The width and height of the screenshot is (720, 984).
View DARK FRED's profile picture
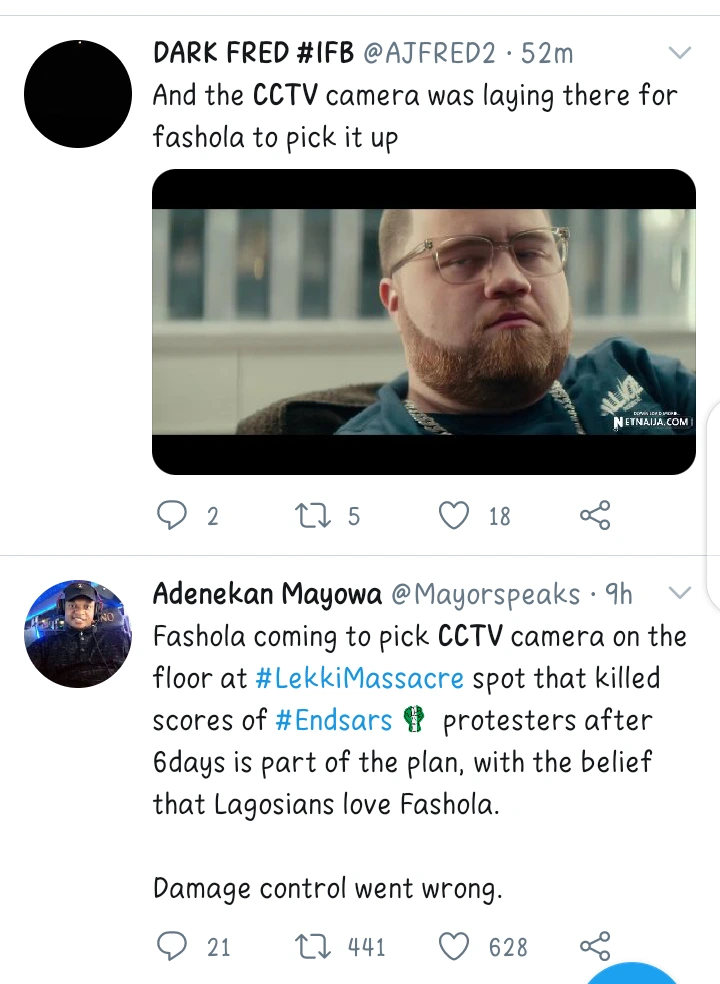(x=78, y=95)
